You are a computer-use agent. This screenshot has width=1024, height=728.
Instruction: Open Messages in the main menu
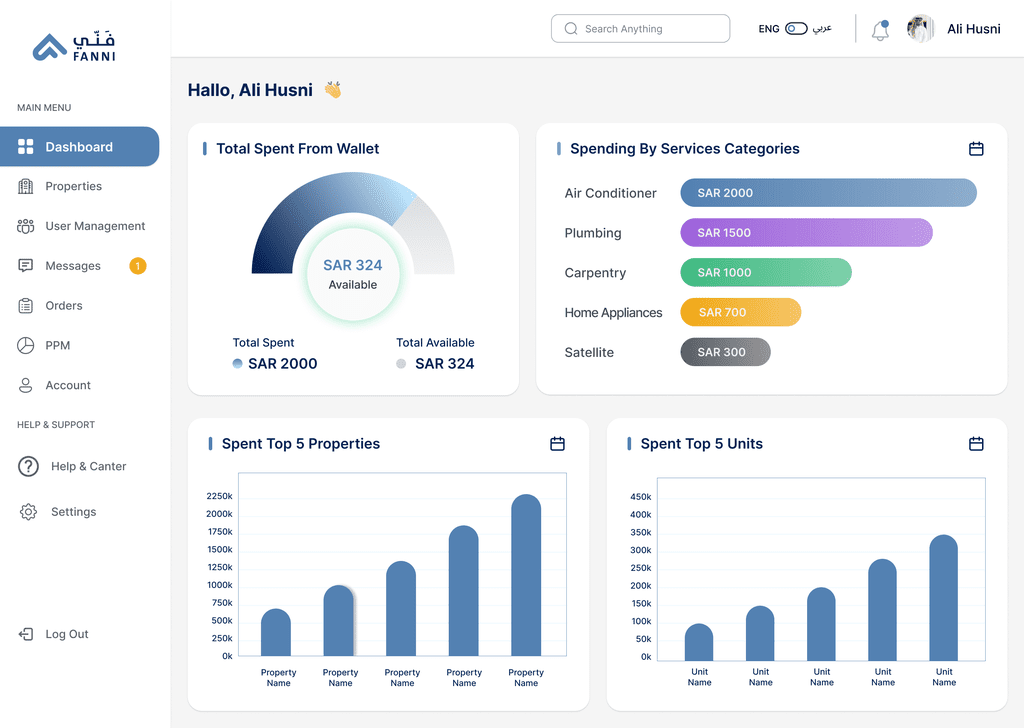click(x=73, y=266)
